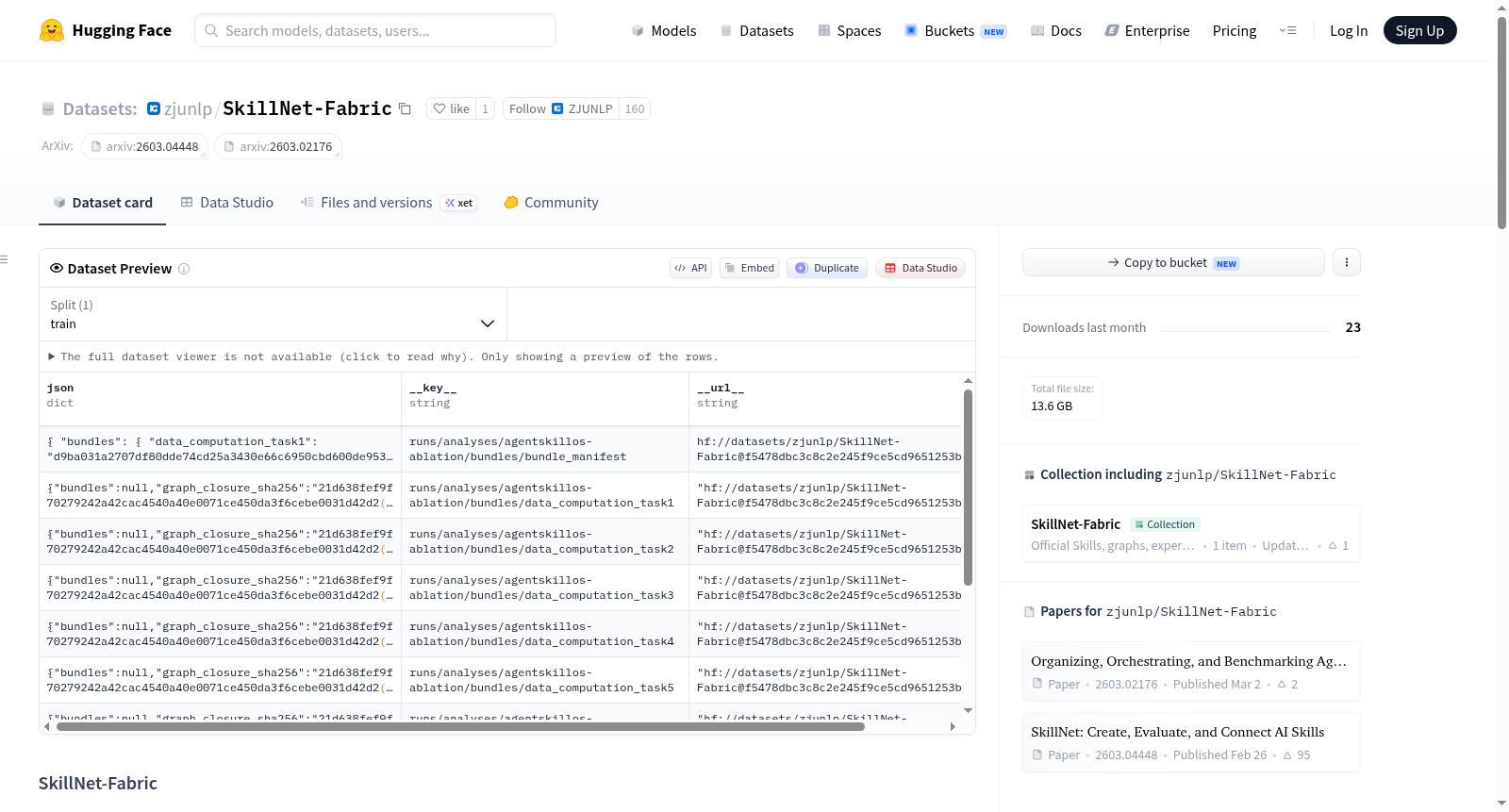Click the search models input field

click(x=375, y=30)
